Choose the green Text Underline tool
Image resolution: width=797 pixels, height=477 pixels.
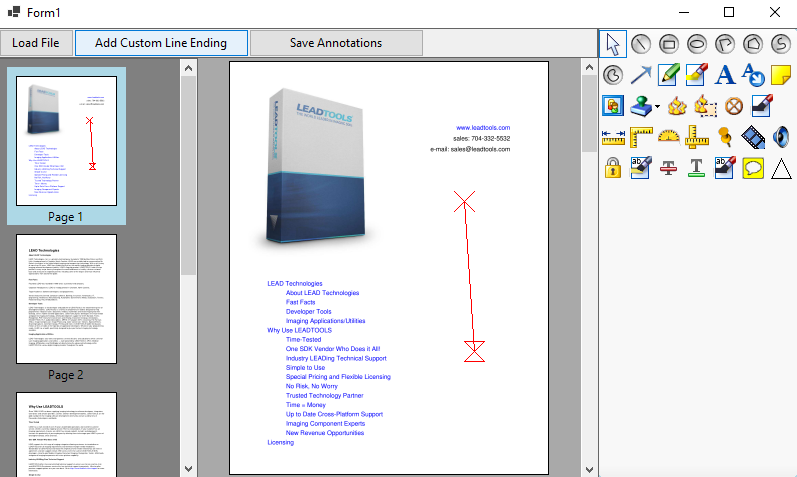click(697, 168)
